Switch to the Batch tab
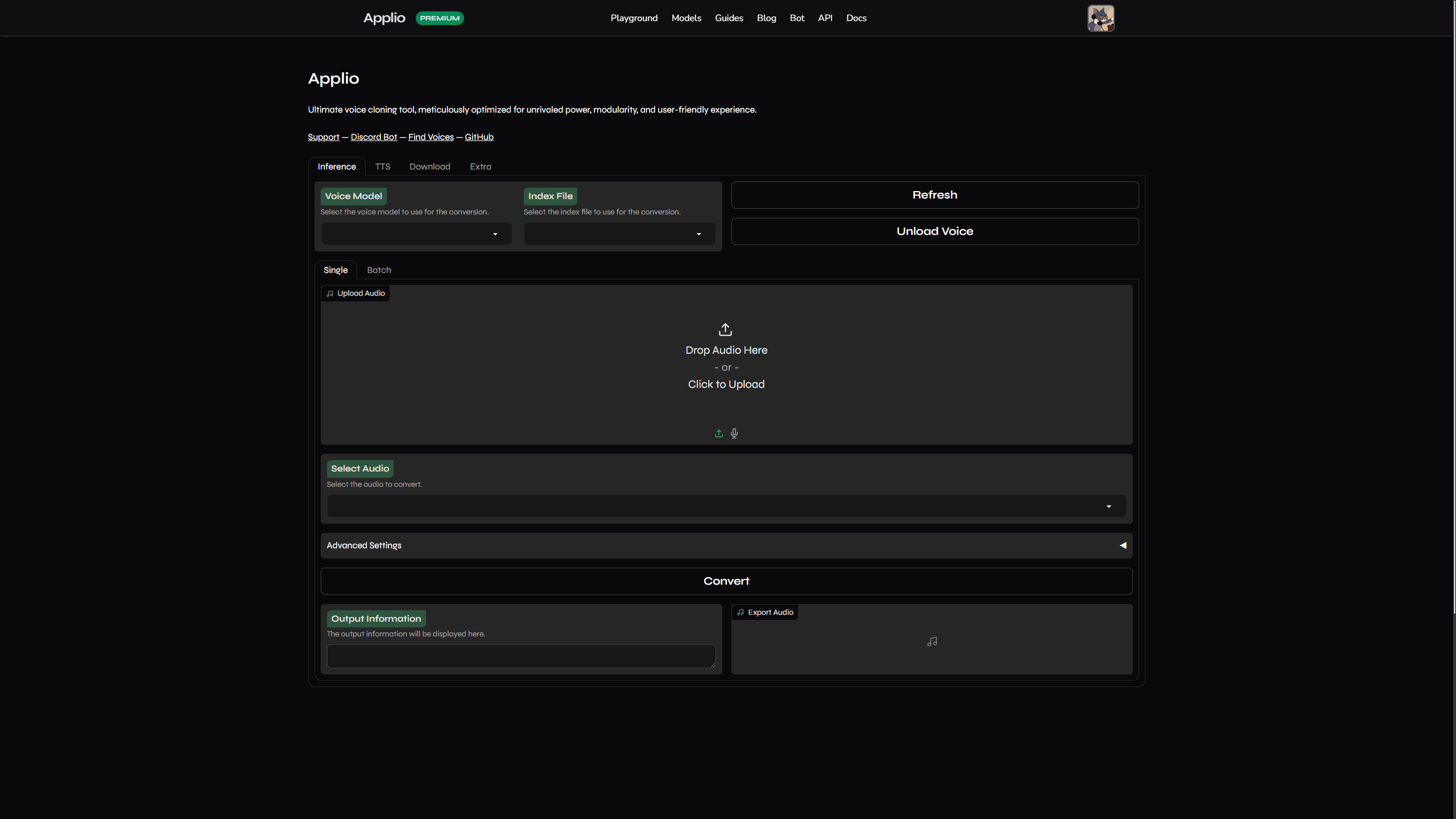Image resolution: width=1456 pixels, height=819 pixels. [x=379, y=270]
